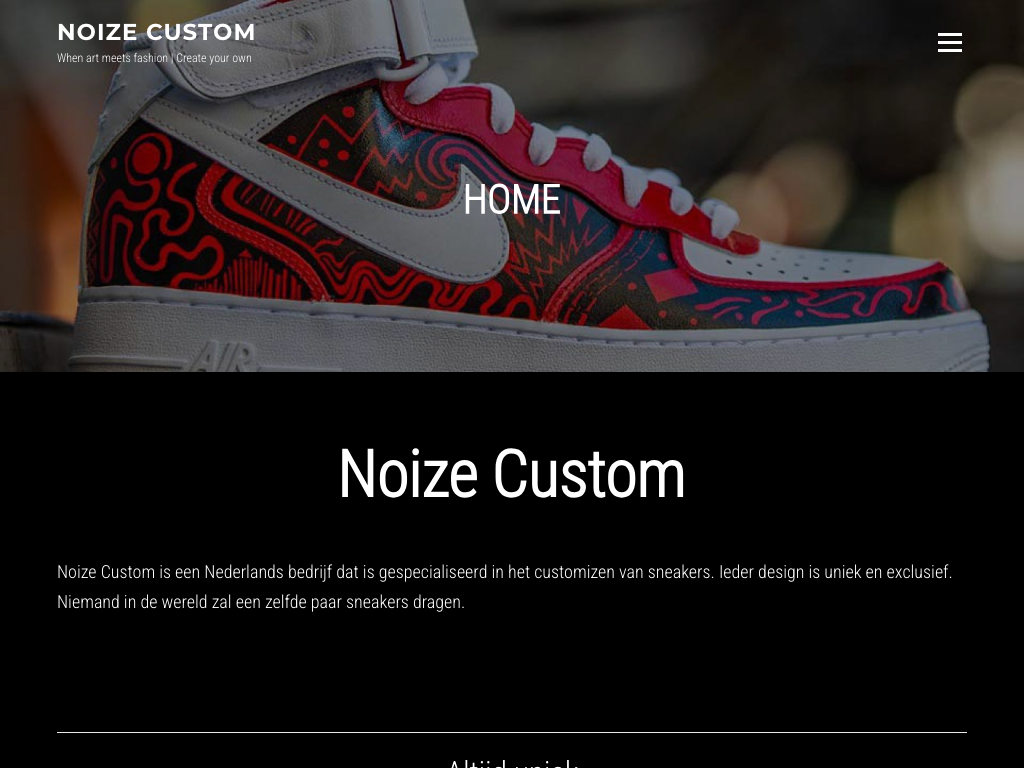
Task: Click the NOIZE CUSTOM site title
Action: pyautogui.click(x=156, y=32)
